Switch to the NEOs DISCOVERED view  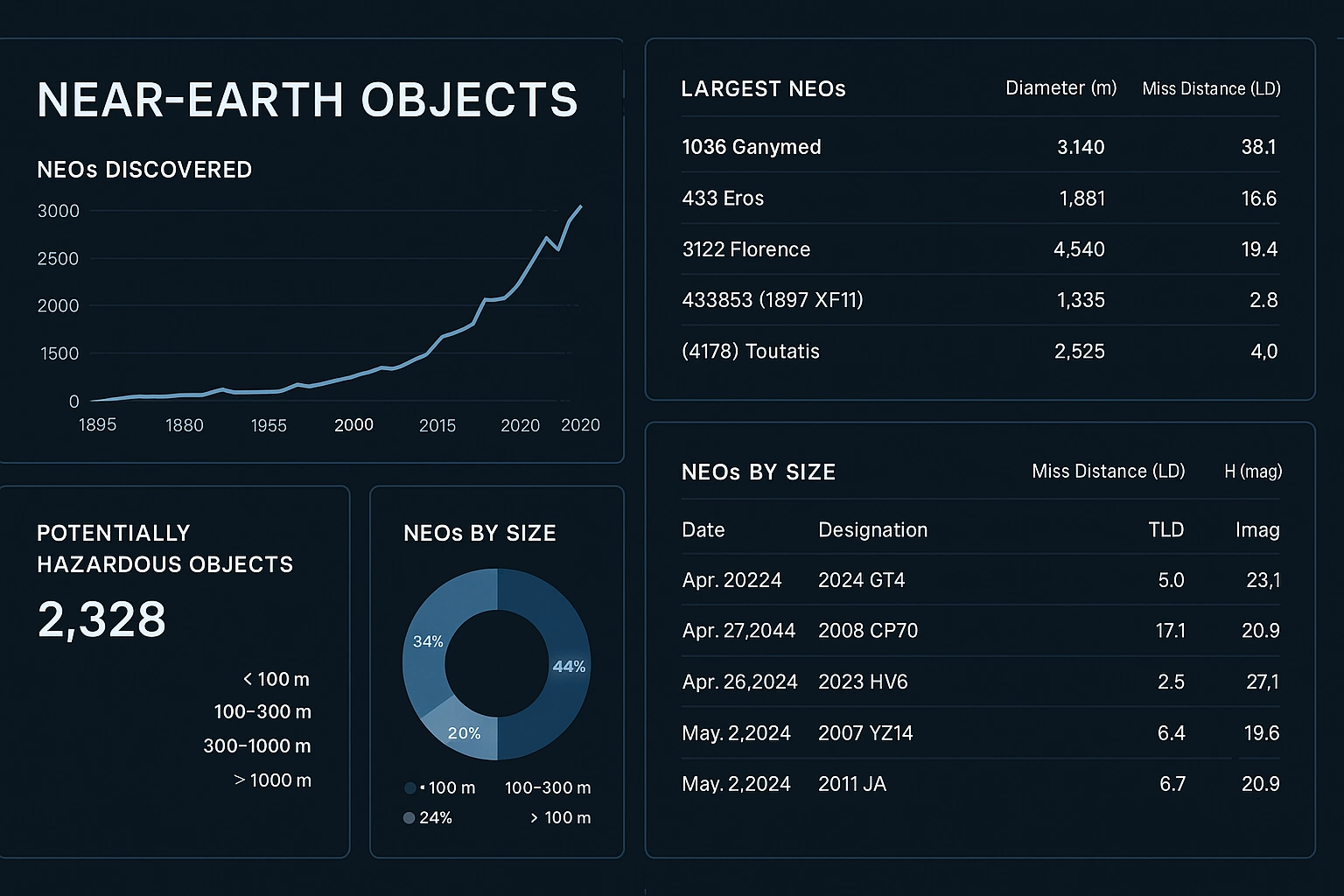(x=144, y=170)
